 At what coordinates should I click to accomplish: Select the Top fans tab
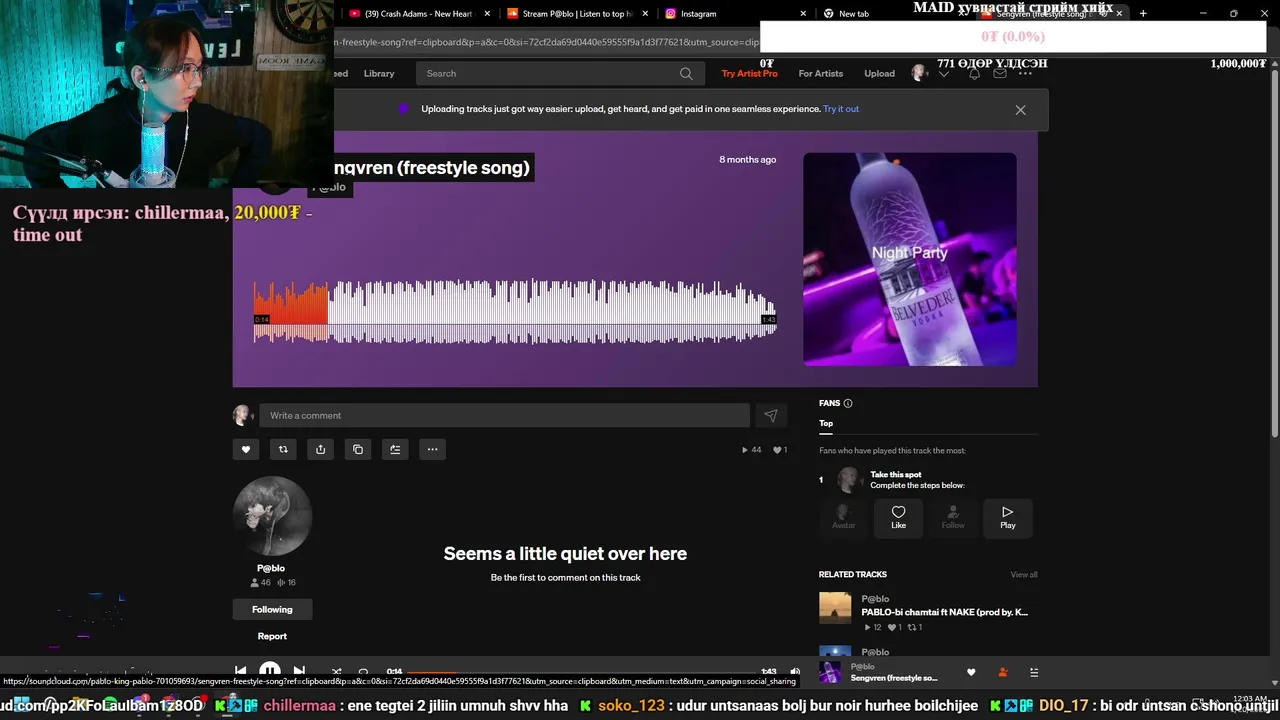[x=826, y=423]
